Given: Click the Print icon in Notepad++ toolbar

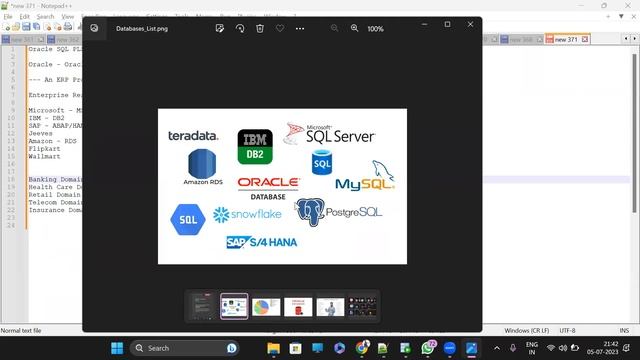Looking at the screenshot, I should (x=68, y=27).
